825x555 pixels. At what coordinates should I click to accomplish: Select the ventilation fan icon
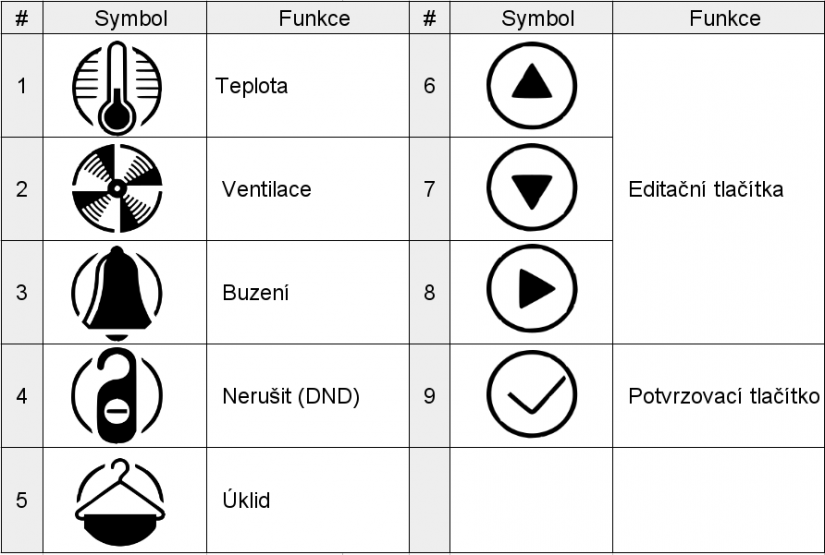117,189
